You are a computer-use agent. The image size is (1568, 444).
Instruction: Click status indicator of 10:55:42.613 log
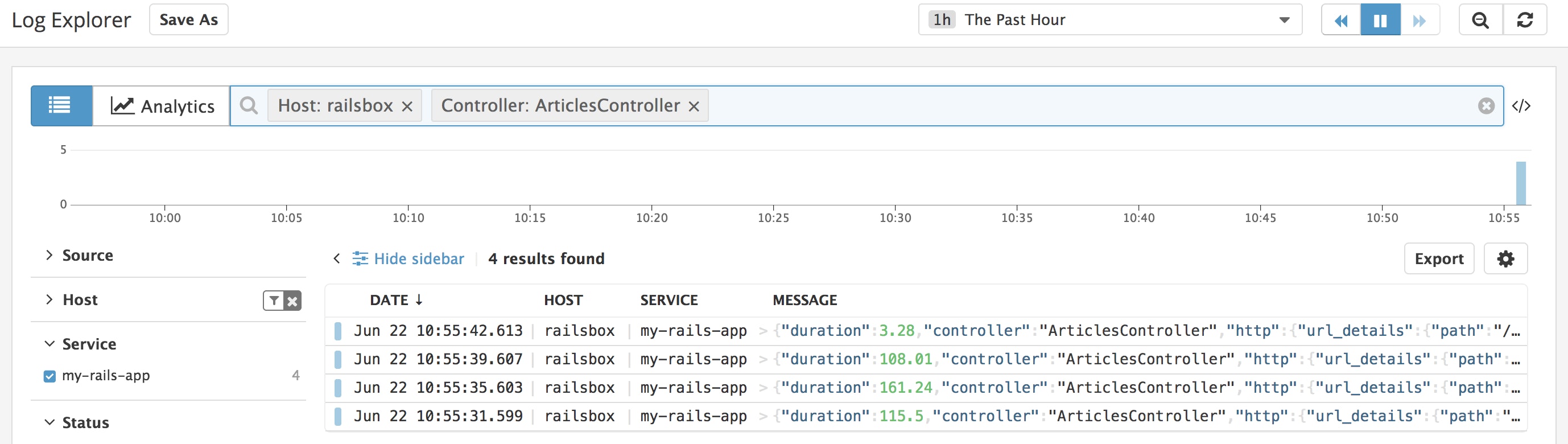coord(338,331)
